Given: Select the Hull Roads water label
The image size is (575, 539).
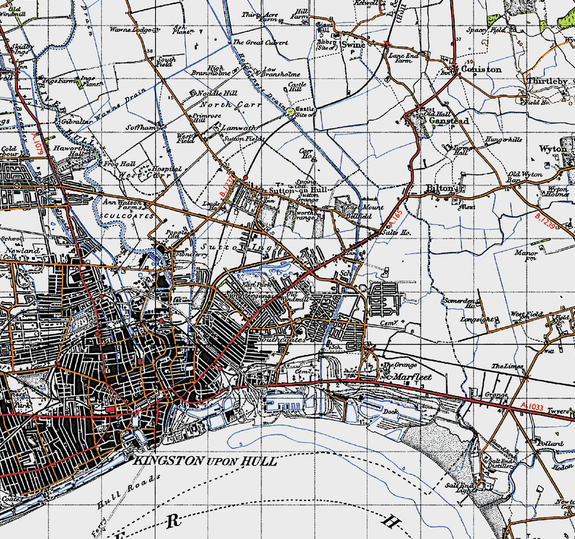Looking at the screenshot, I should point(128,492).
